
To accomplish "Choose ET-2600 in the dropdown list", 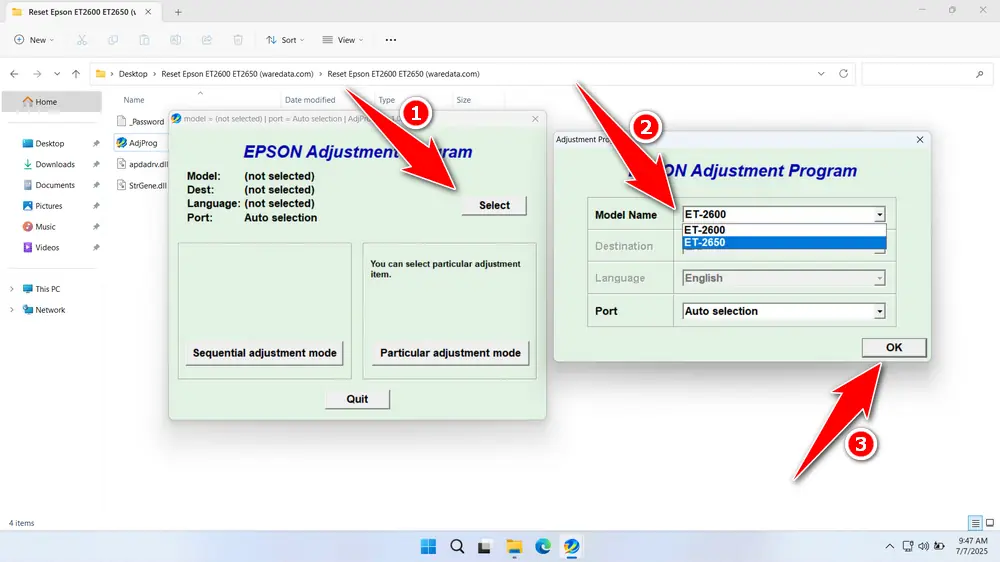I will coord(784,230).
